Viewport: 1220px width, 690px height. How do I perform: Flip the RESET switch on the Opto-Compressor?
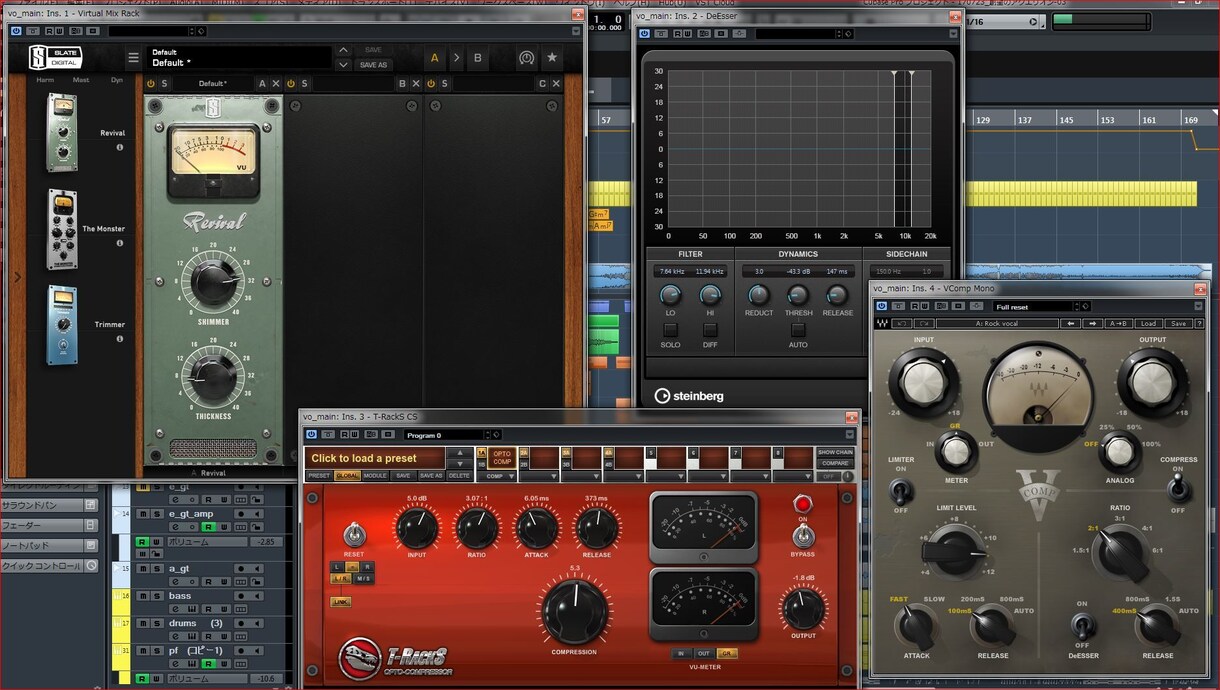click(353, 535)
